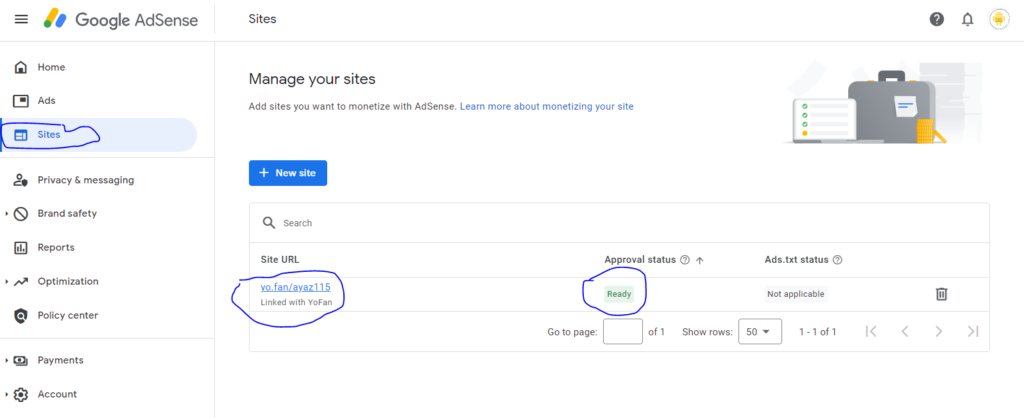Click the Home house icon
This screenshot has height=418, width=1024.
coord(21,67)
